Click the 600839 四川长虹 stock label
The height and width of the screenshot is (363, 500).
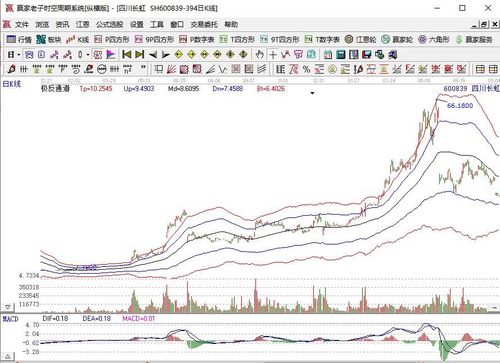click(471, 88)
